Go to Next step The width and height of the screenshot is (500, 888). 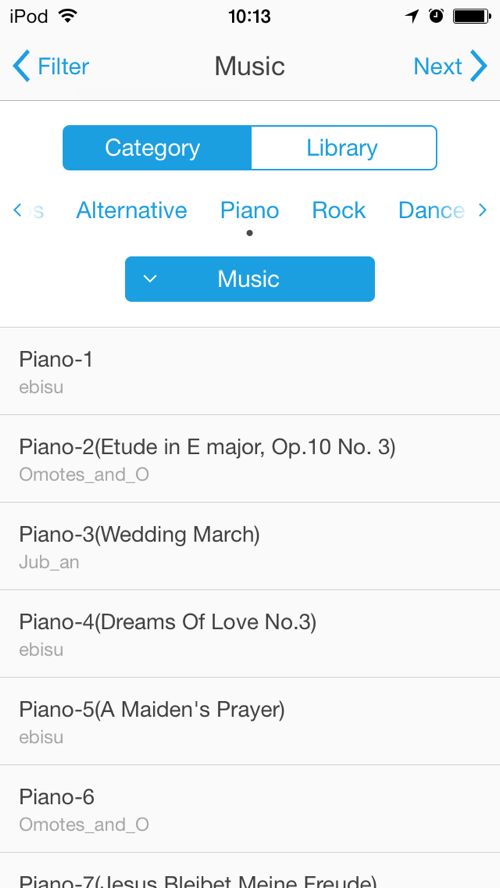click(438, 66)
